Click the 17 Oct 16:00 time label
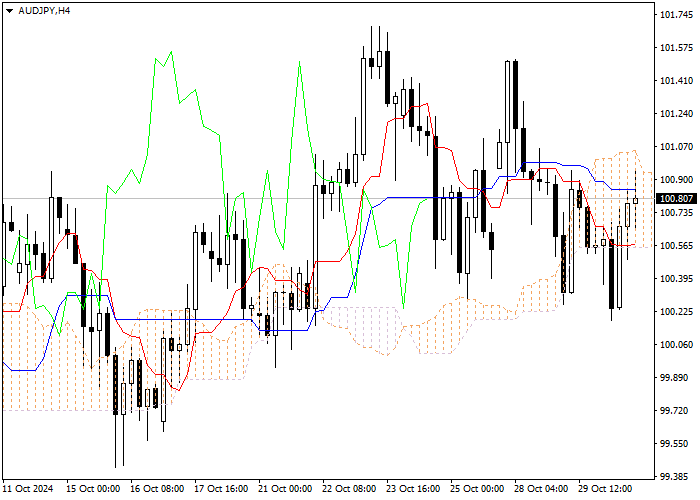The height and width of the screenshot is (500, 700). tap(221, 489)
